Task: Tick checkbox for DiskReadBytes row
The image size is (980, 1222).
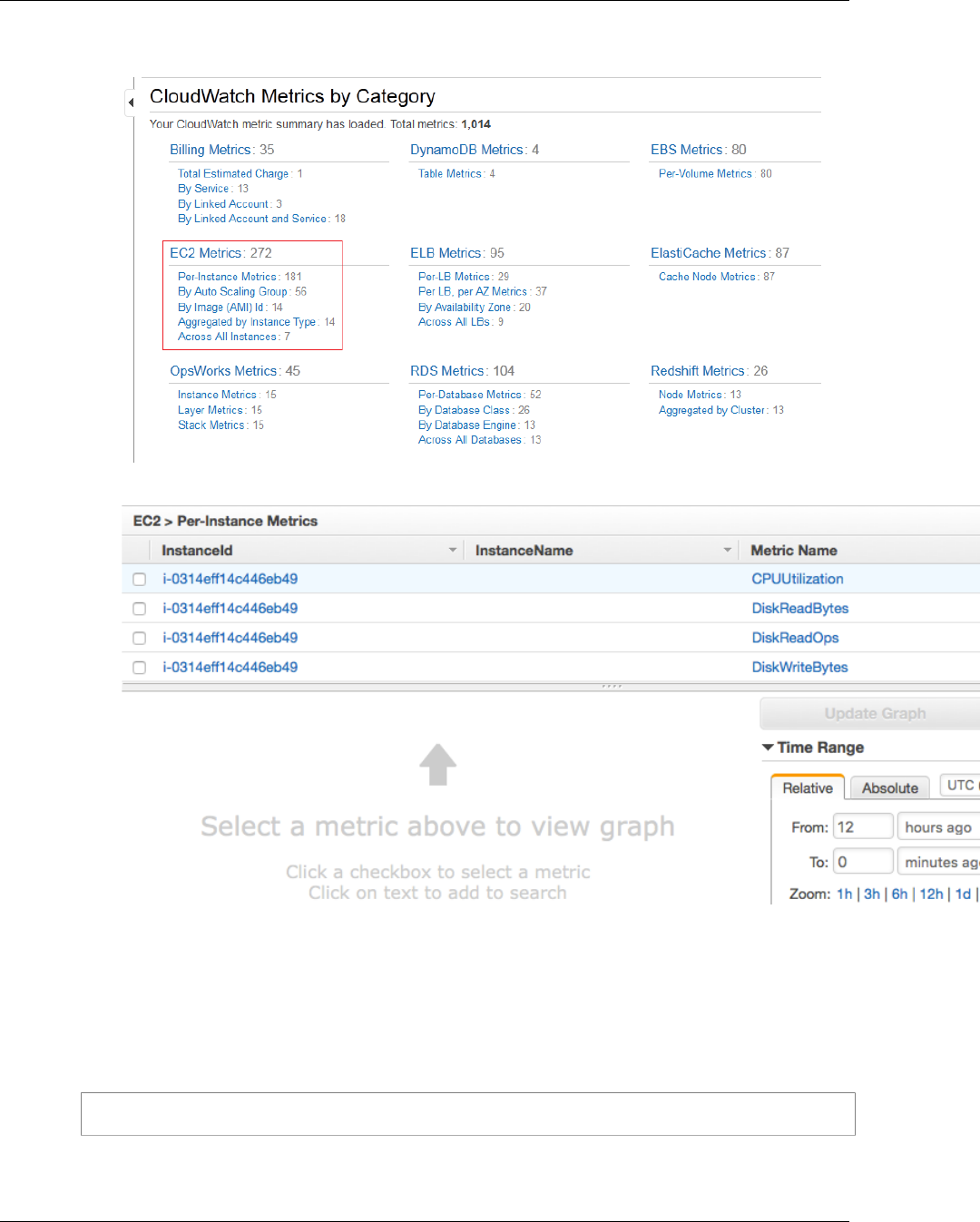Action: click(139, 609)
